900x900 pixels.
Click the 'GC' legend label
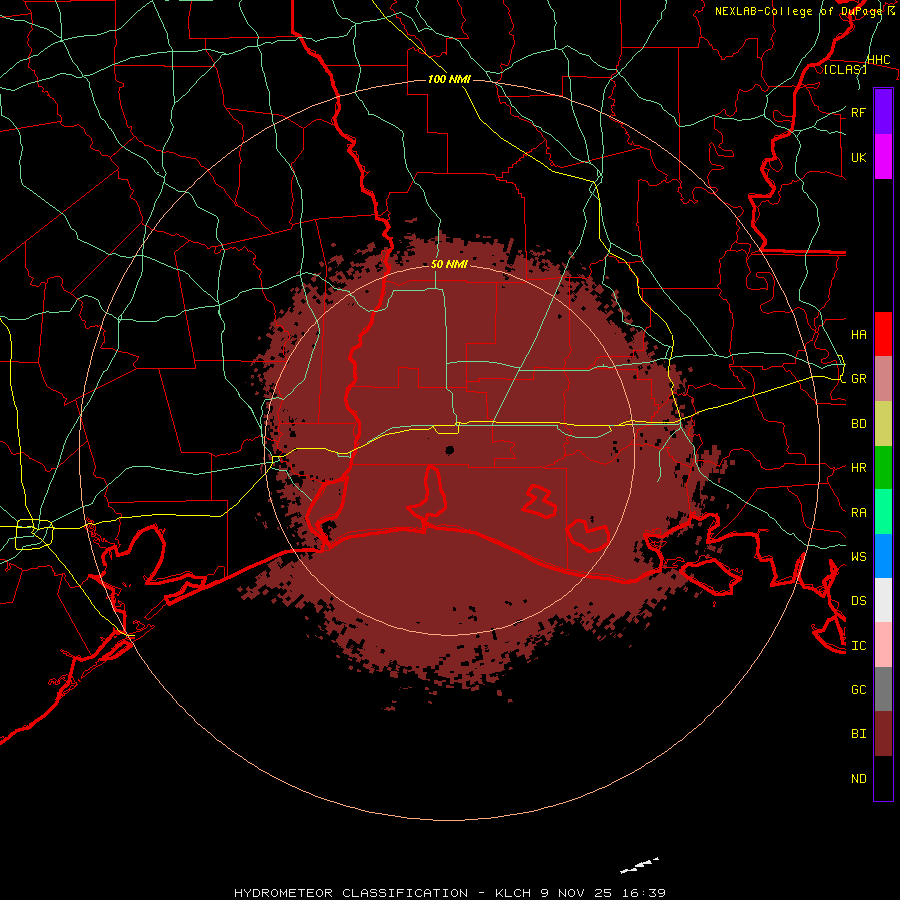tap(859, 689)
